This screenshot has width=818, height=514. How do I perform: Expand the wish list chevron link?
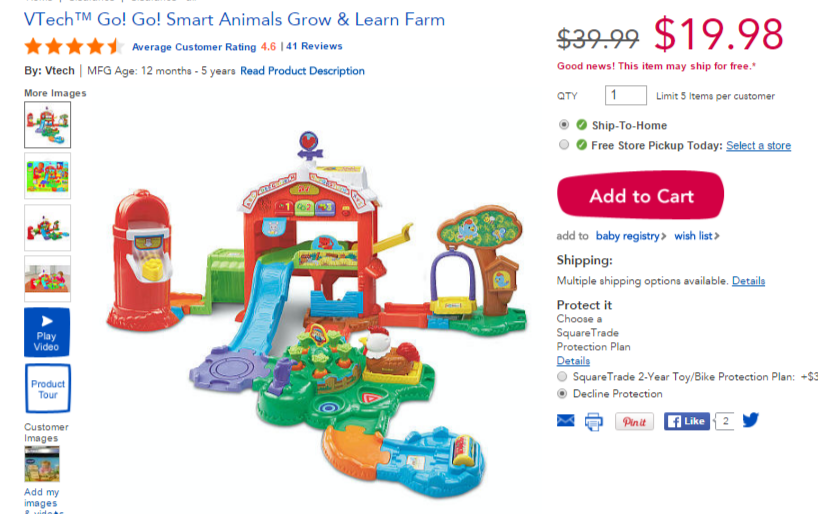click(697, 236)
